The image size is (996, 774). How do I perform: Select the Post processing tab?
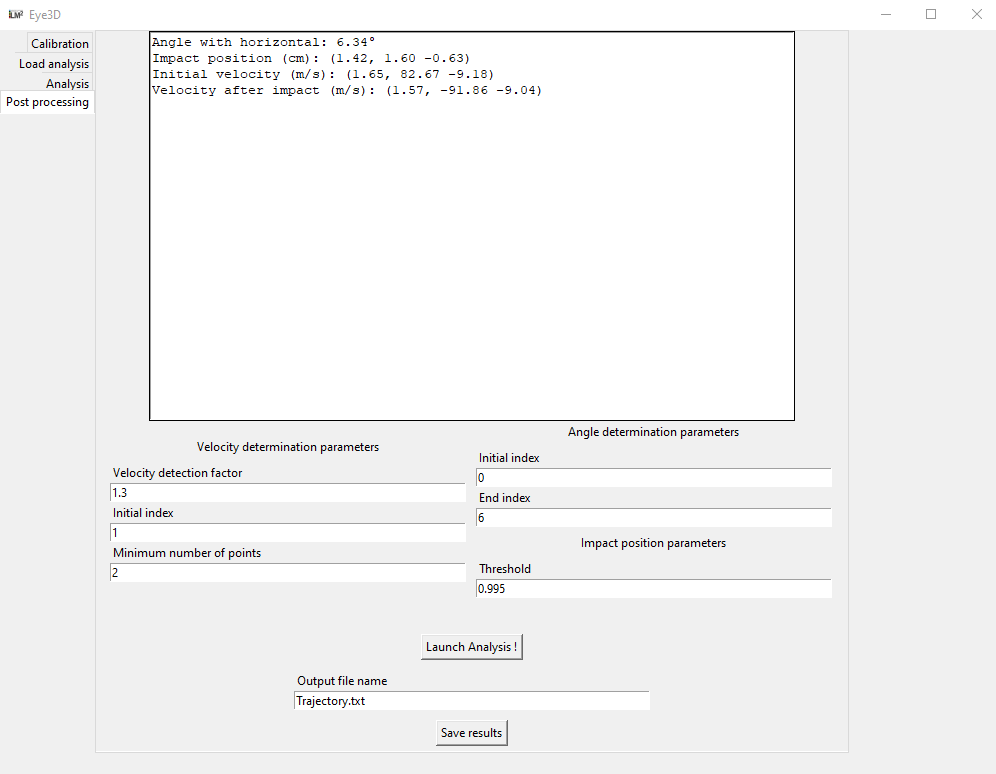(48, 102)
